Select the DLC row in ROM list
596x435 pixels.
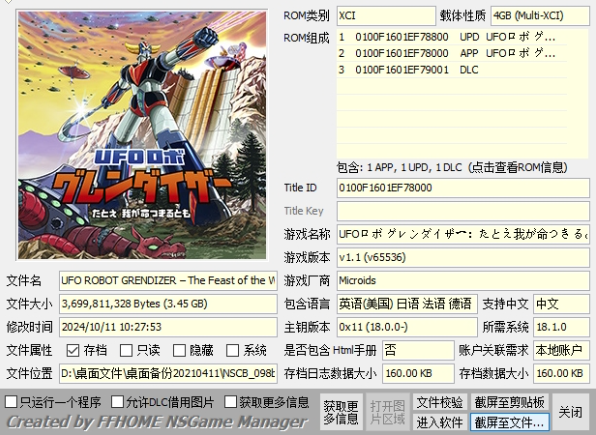[452, 70]
